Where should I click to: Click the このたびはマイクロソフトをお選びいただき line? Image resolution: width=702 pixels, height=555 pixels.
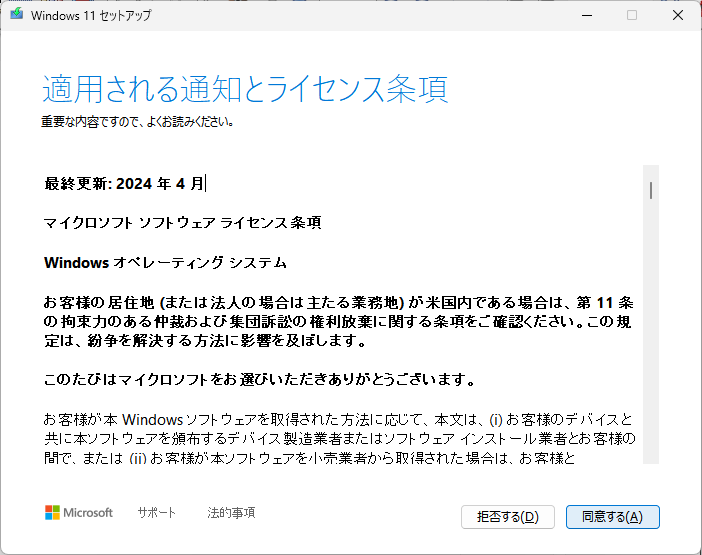[259, 380]
